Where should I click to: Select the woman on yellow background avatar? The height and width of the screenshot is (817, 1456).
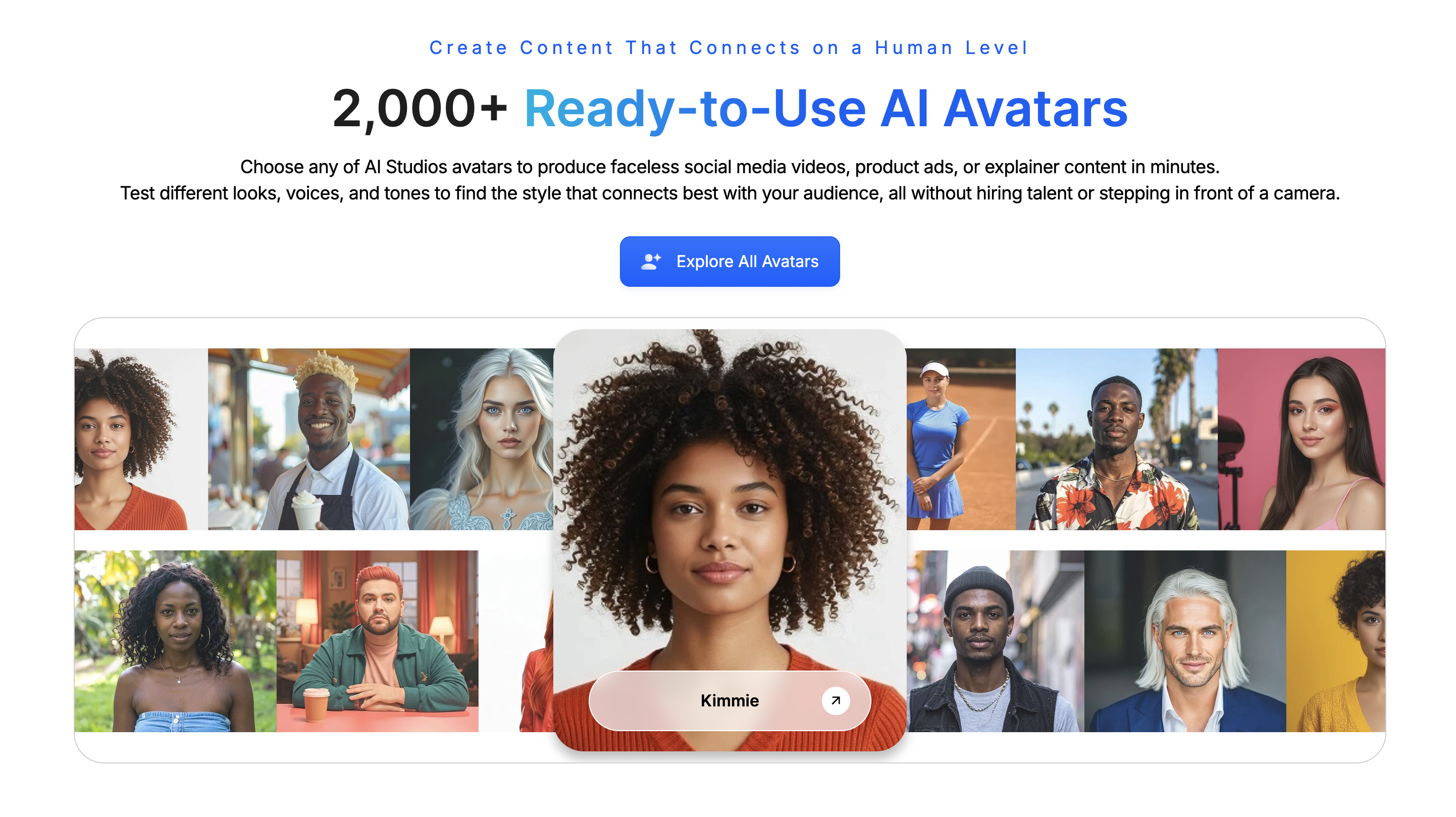click(x=1336, y=641)
